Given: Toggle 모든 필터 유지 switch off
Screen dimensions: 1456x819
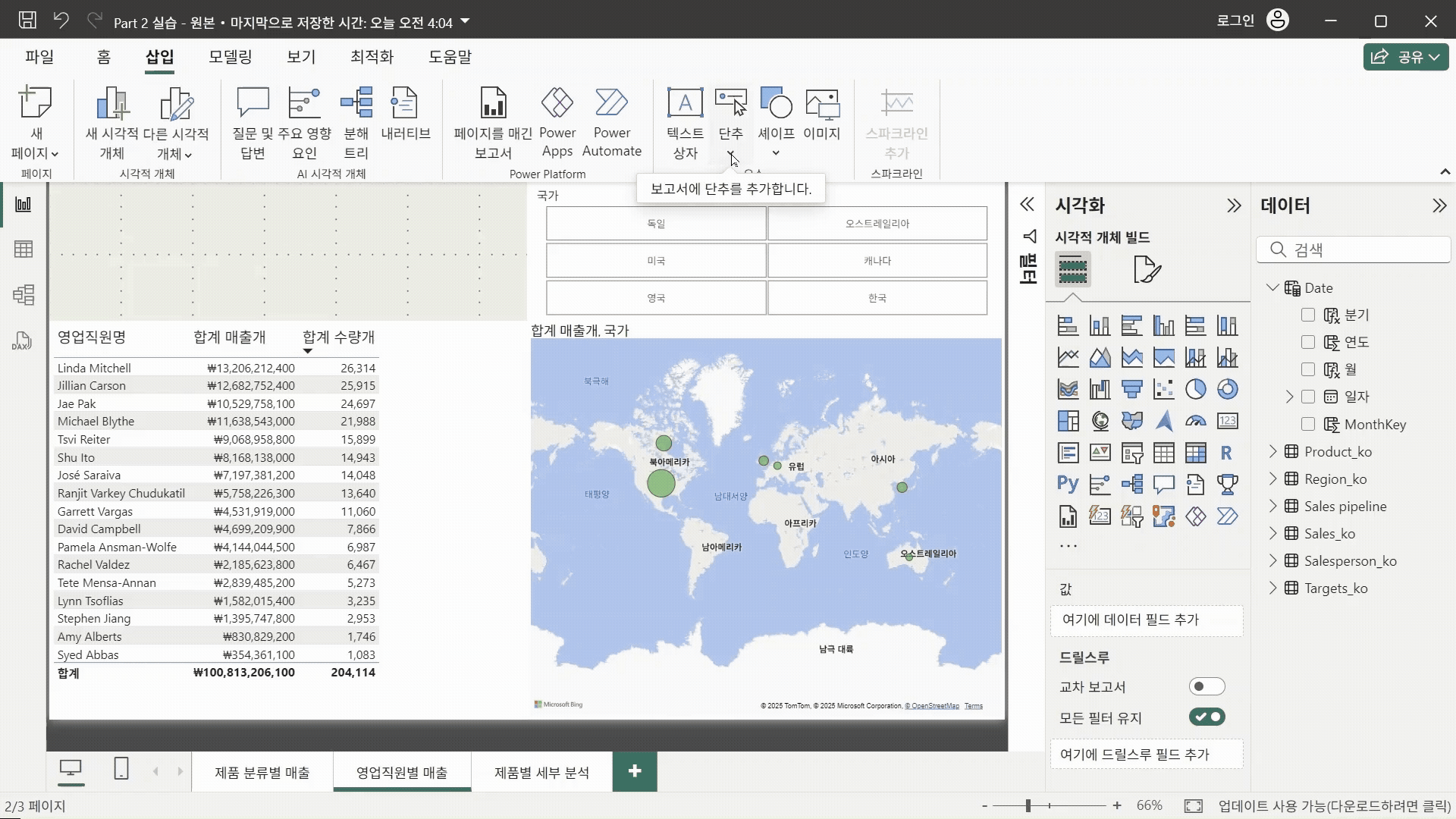Looking at the screenshot, I should [1207, 717].
